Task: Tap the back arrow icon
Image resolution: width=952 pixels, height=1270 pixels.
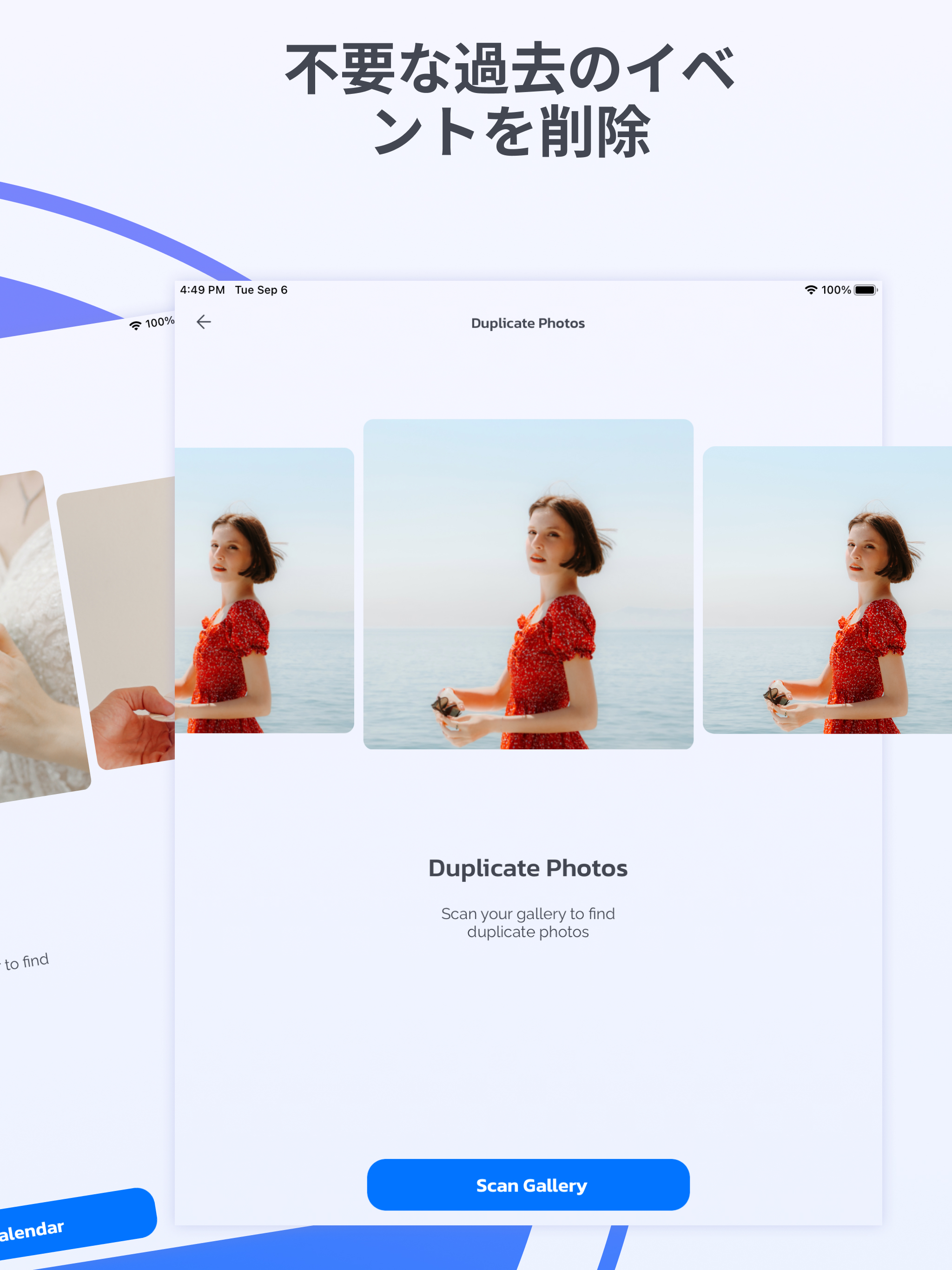Action: 204,322
